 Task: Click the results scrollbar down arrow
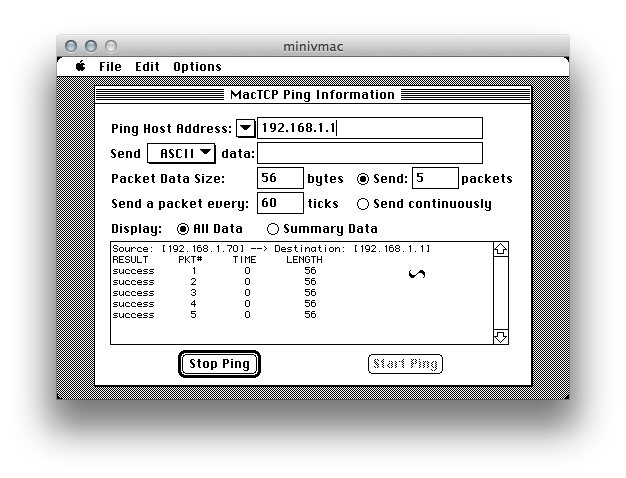(501, 337)
